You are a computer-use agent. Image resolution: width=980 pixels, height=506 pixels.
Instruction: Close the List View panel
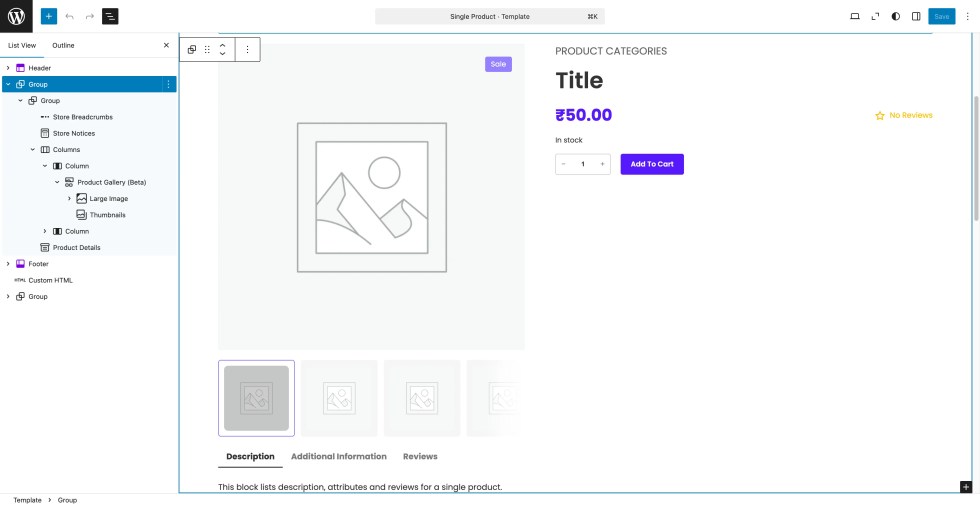coord(166,46)
